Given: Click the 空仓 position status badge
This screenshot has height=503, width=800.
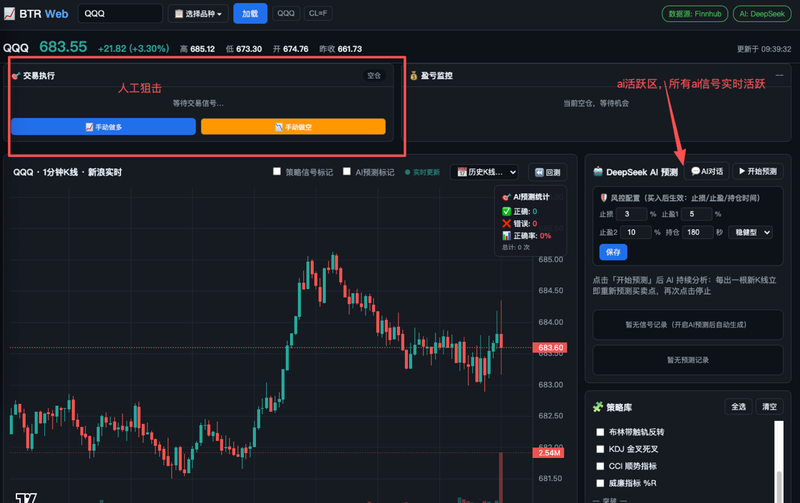Looking at the screenshot, I should [x=374, y=76].
